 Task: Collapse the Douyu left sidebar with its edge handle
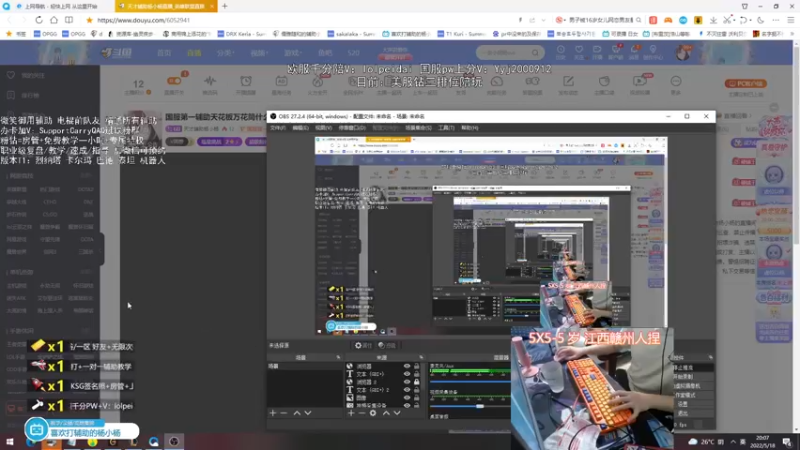[102, 248]
